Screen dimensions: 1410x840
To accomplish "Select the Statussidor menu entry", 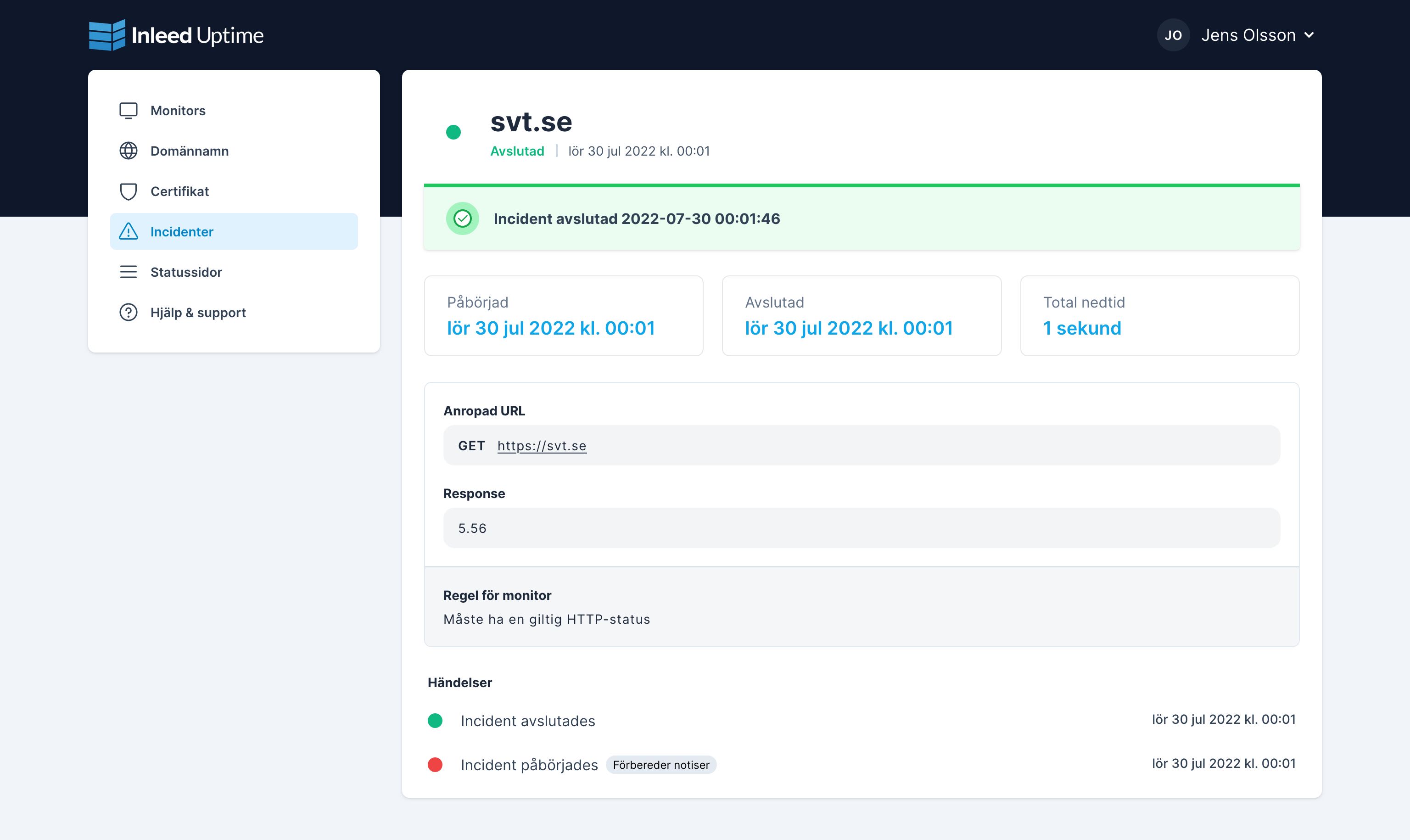I will tap(186, 272).
